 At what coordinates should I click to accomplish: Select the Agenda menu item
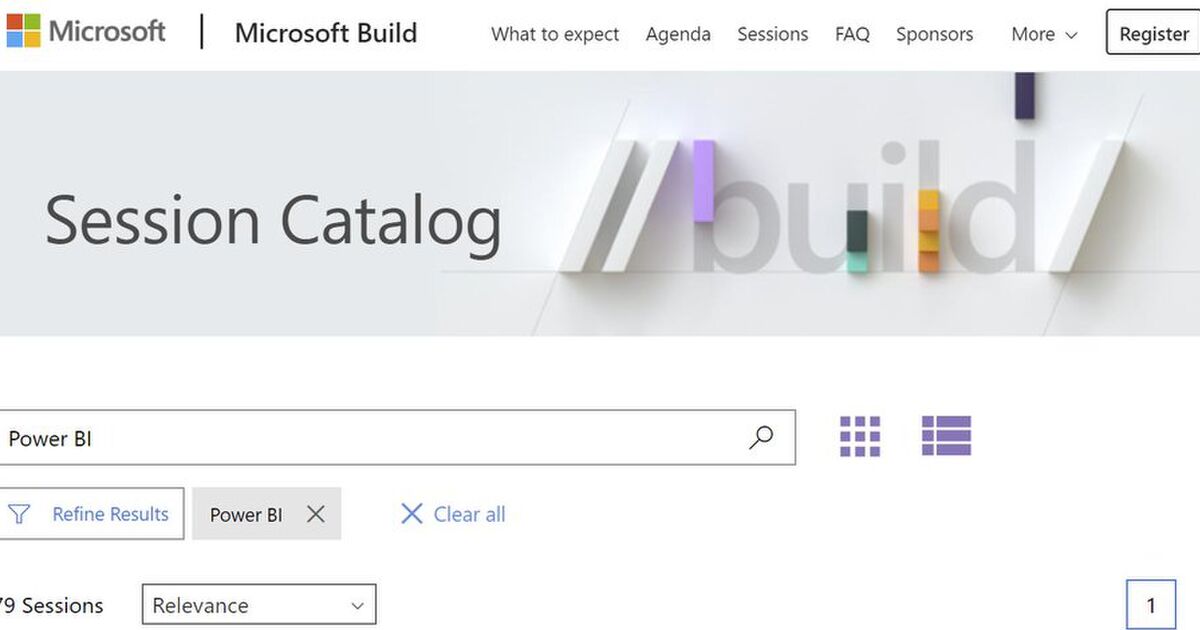point(678,34)
